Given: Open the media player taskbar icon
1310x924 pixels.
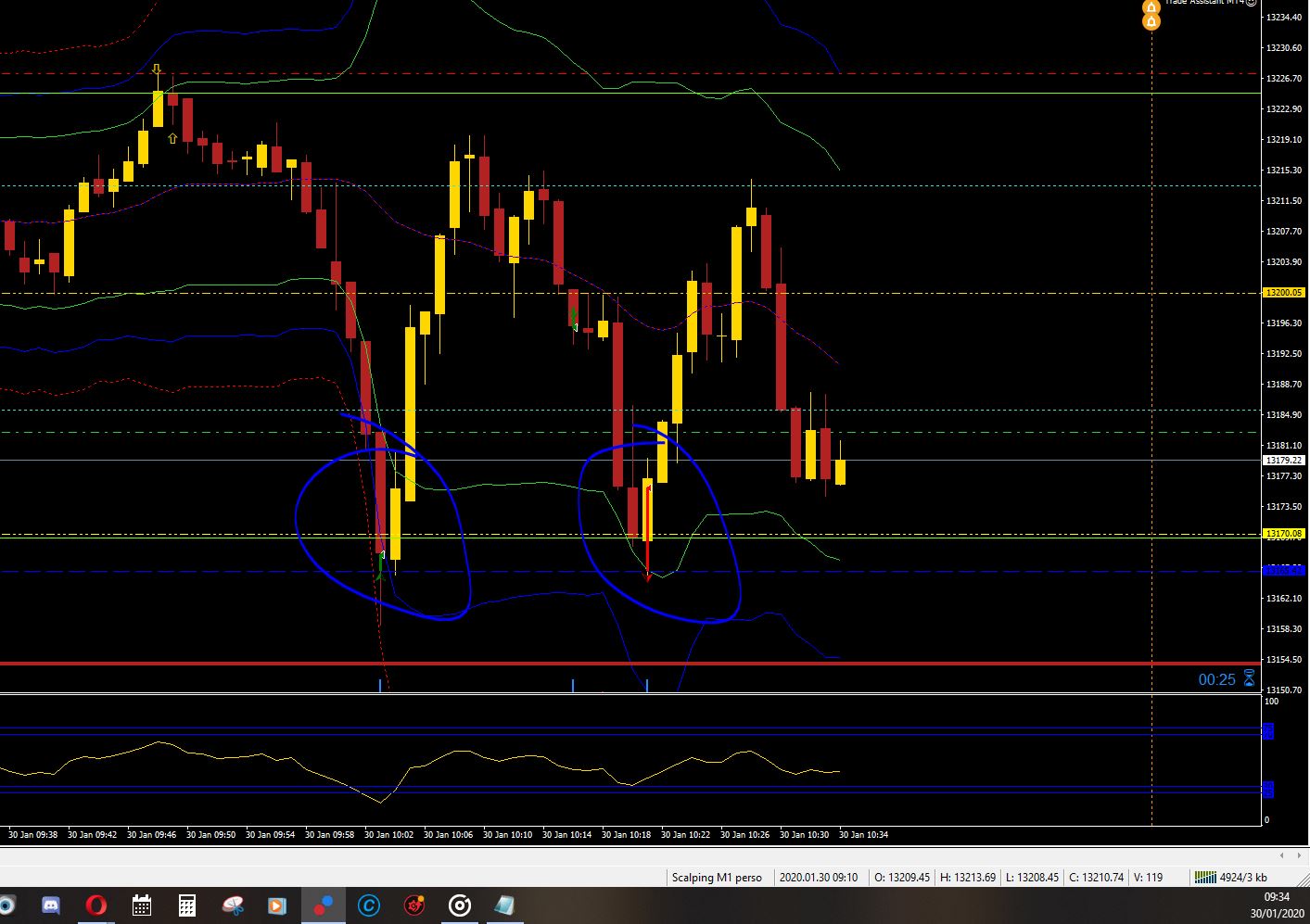Looking at the screenshot, I should point(276,905).
